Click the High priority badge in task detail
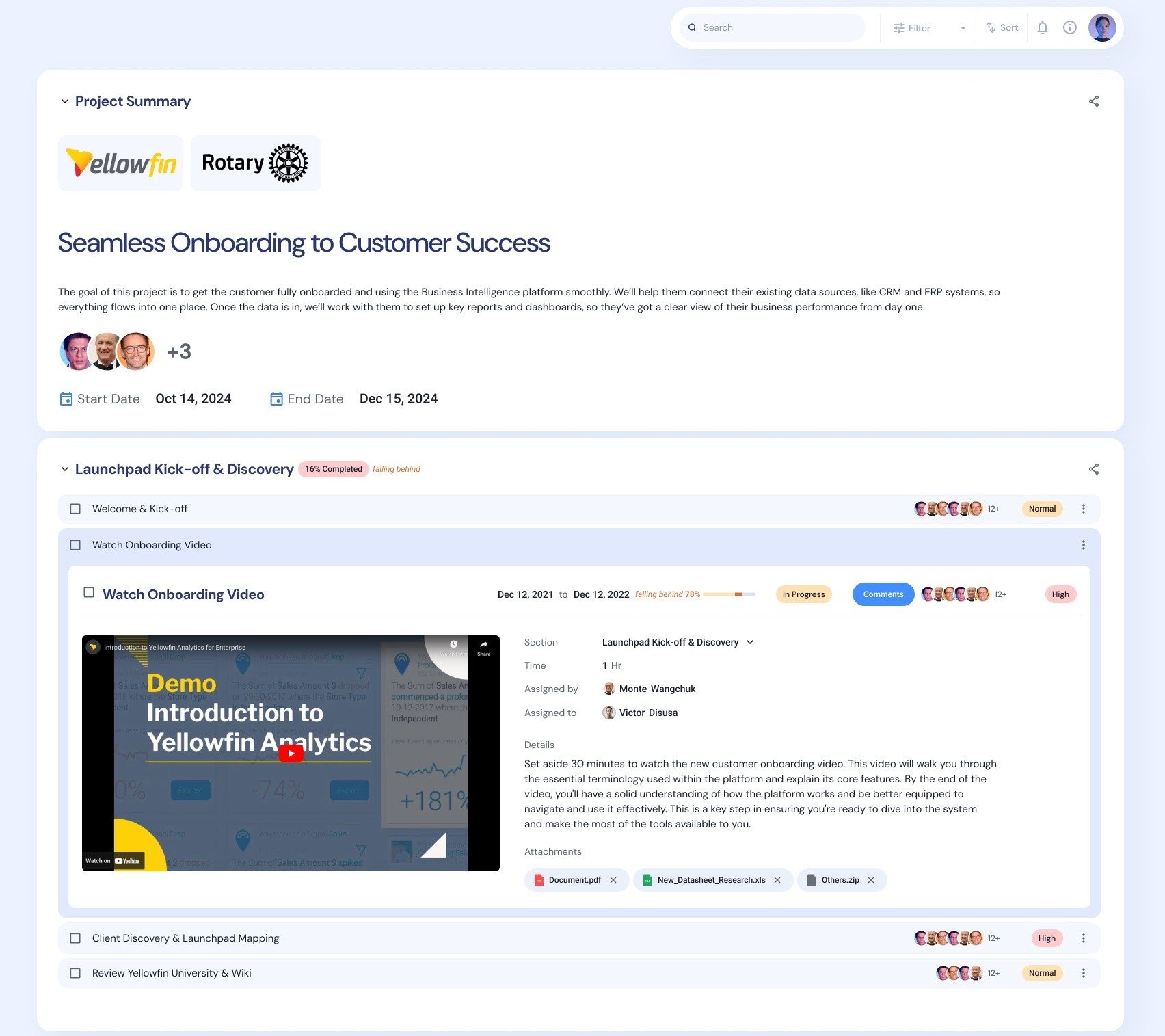Screen dimensions: 1165x1036 click(x=1060, y=594)
